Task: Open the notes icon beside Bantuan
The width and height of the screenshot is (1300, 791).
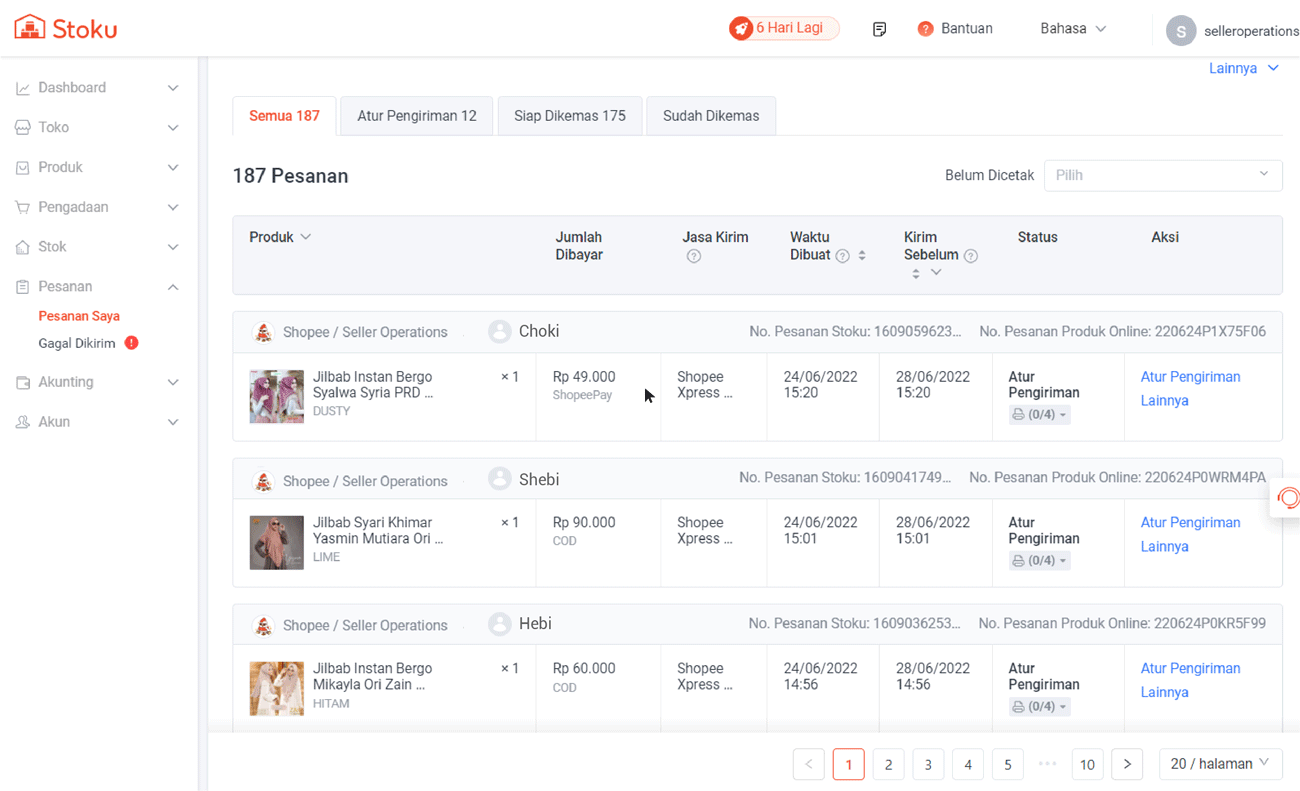Action: coord(879,29)
